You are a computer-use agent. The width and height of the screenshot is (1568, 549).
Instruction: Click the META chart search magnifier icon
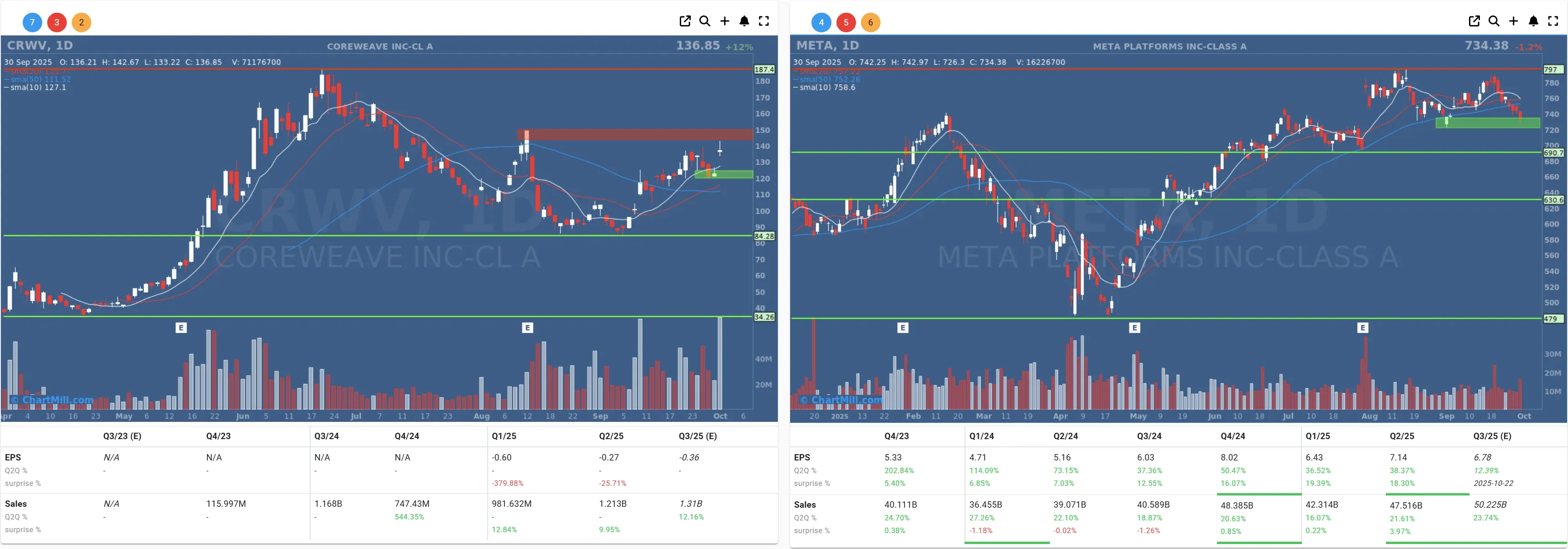[1494, 21]
